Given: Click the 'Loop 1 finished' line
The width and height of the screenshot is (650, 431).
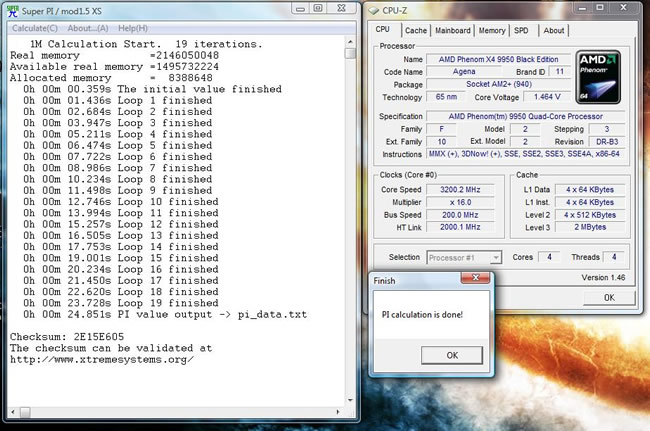Looking at the screenshot, I should coord(118,100).
